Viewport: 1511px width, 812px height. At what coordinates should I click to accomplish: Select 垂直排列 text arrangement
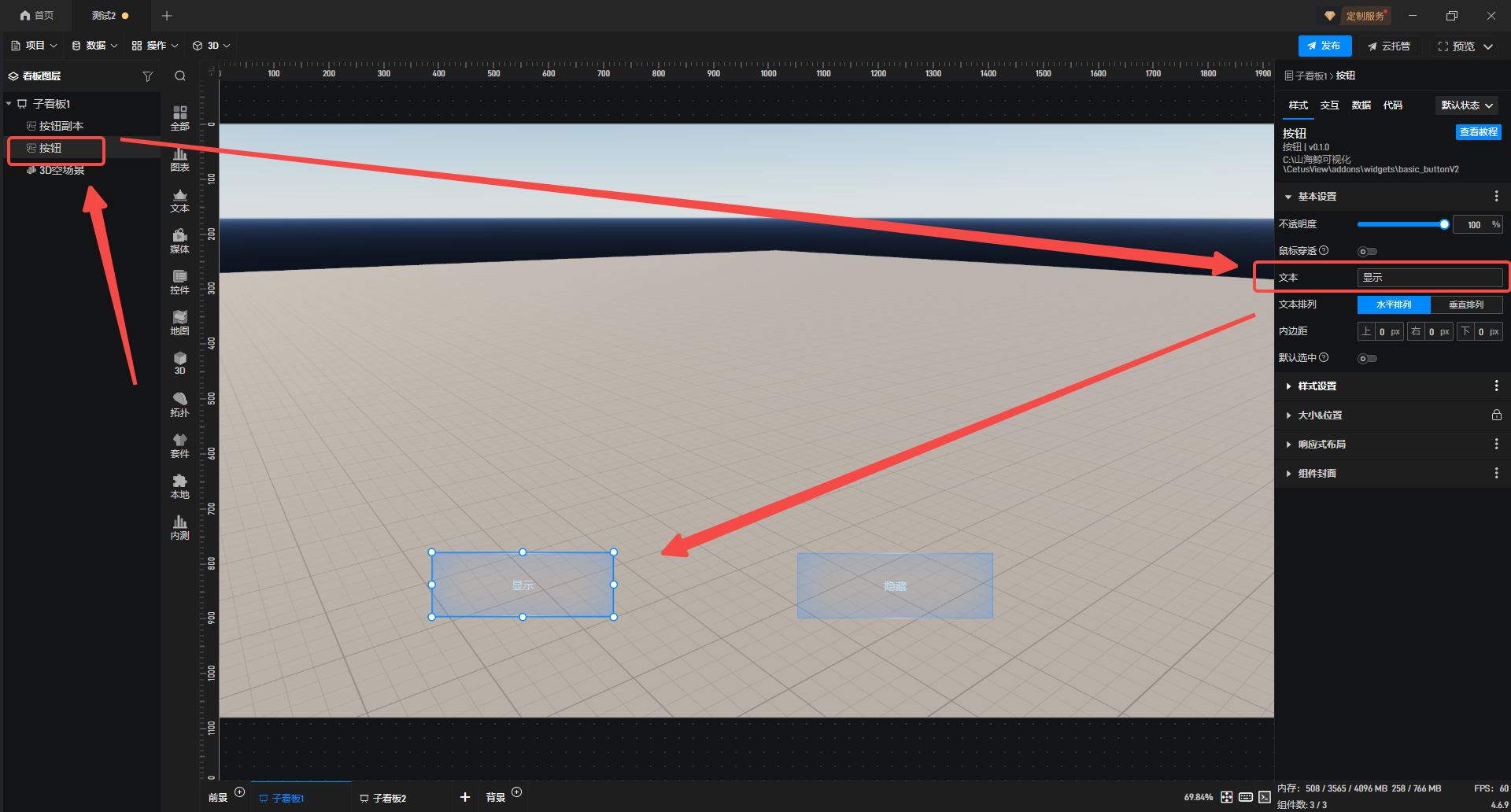pyautogui.click(x=1465, y=304)
